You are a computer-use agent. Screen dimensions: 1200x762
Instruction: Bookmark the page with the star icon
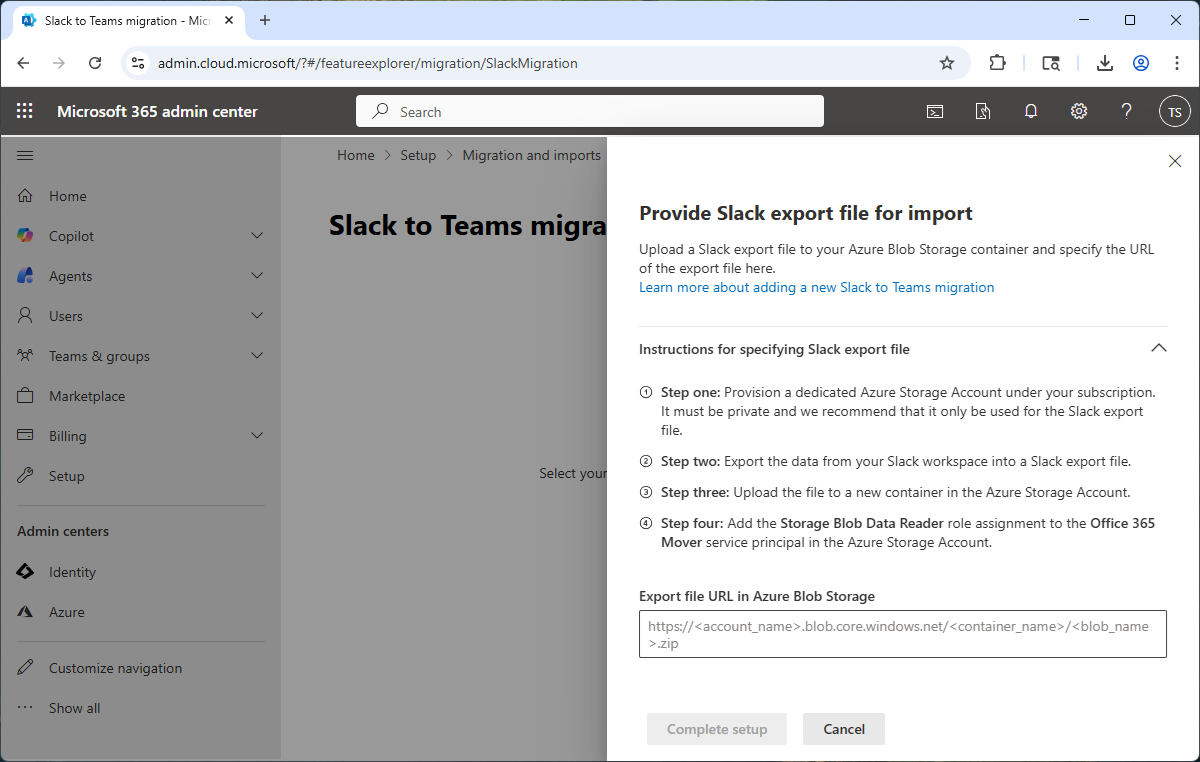click(x=946, y=62)
